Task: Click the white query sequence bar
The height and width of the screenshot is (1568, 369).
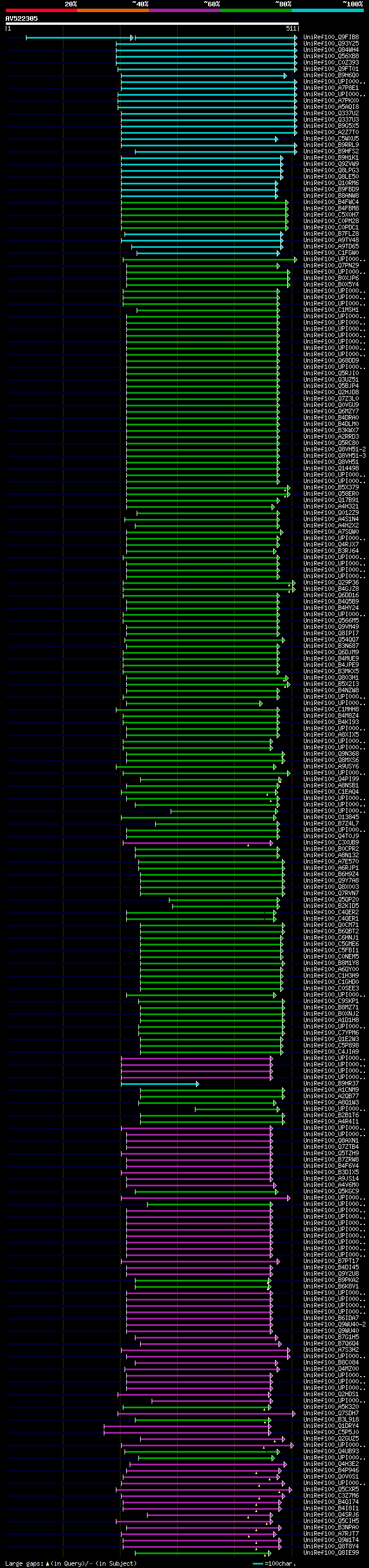Action: pyautogui.click(x=152, y=24)
